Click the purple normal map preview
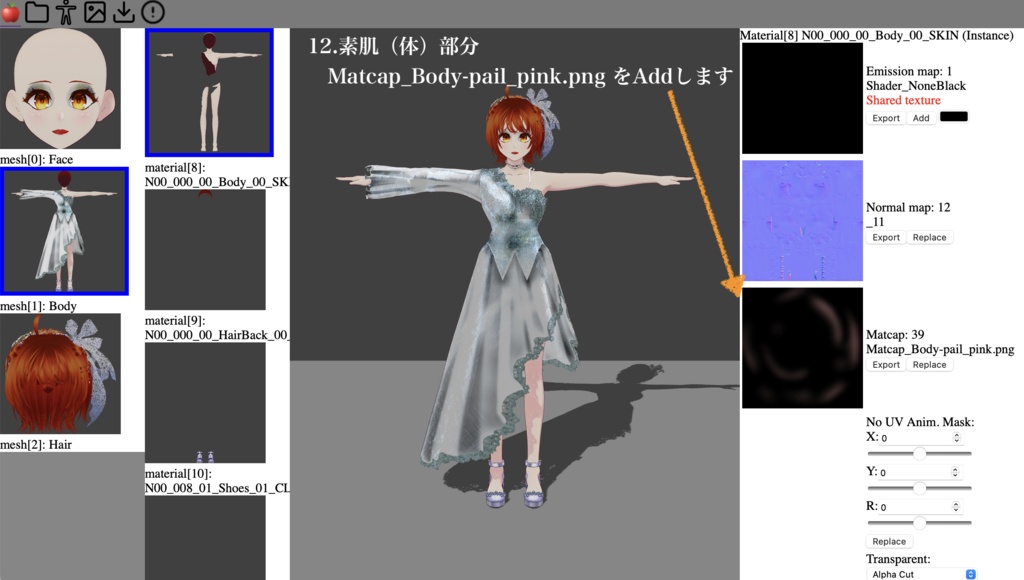The width and height of the screenshot is (1024, 580). (x=802, y=221)
